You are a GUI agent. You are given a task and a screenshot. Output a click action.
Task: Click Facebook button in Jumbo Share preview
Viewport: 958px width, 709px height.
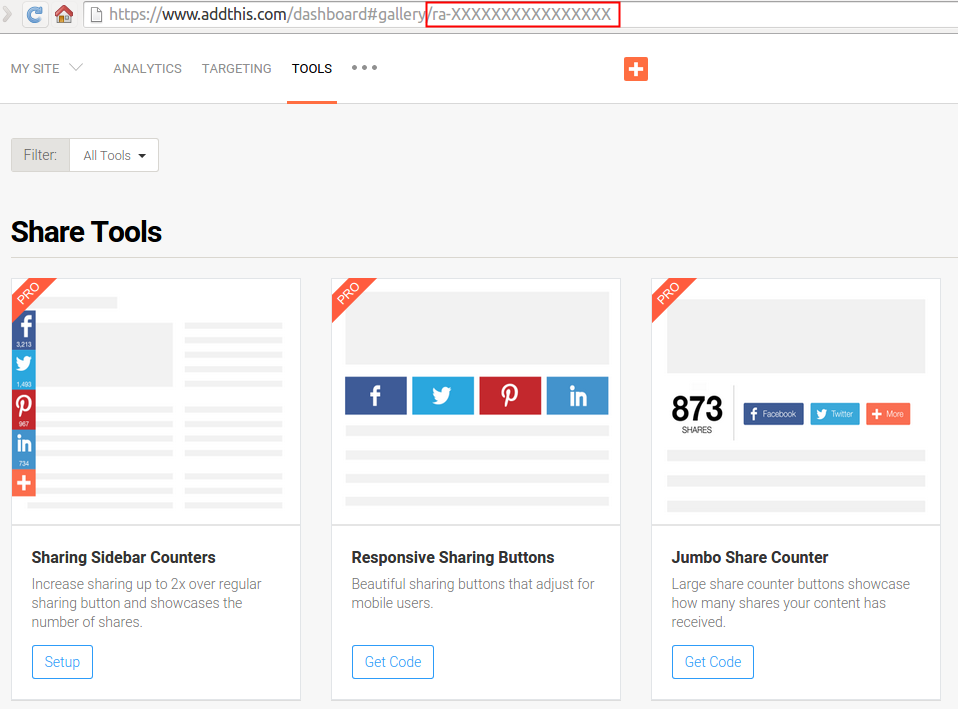[773, 414]
